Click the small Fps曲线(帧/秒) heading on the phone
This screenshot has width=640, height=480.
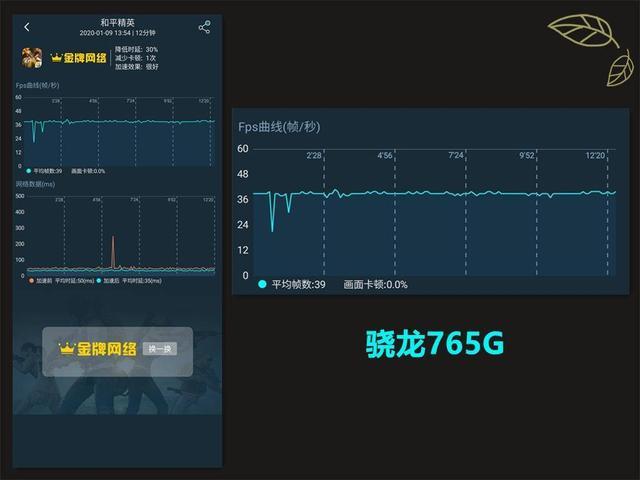pos(38,85)
